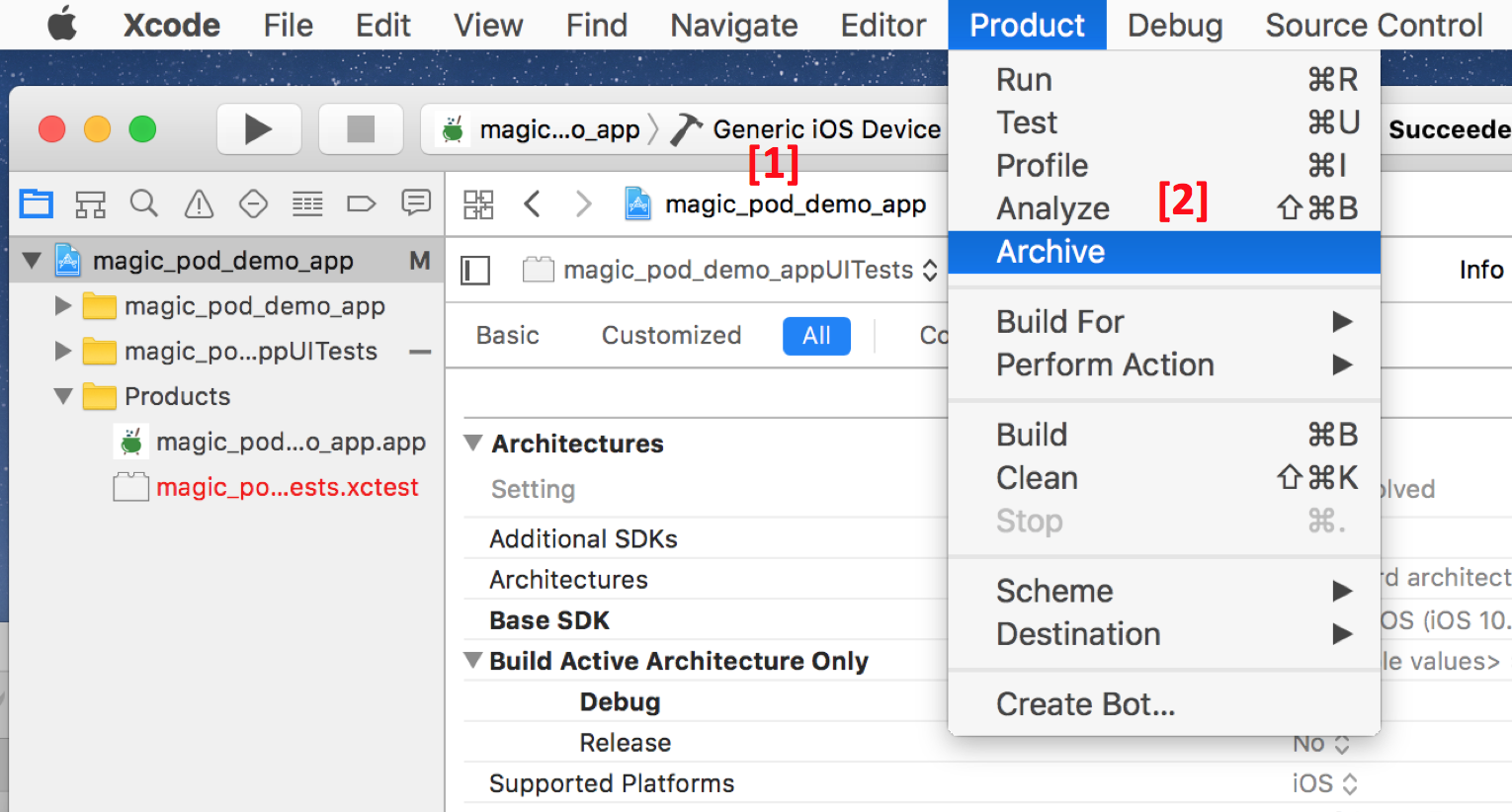Click the Run (play) toolbar button

click(x=259, y=128)
